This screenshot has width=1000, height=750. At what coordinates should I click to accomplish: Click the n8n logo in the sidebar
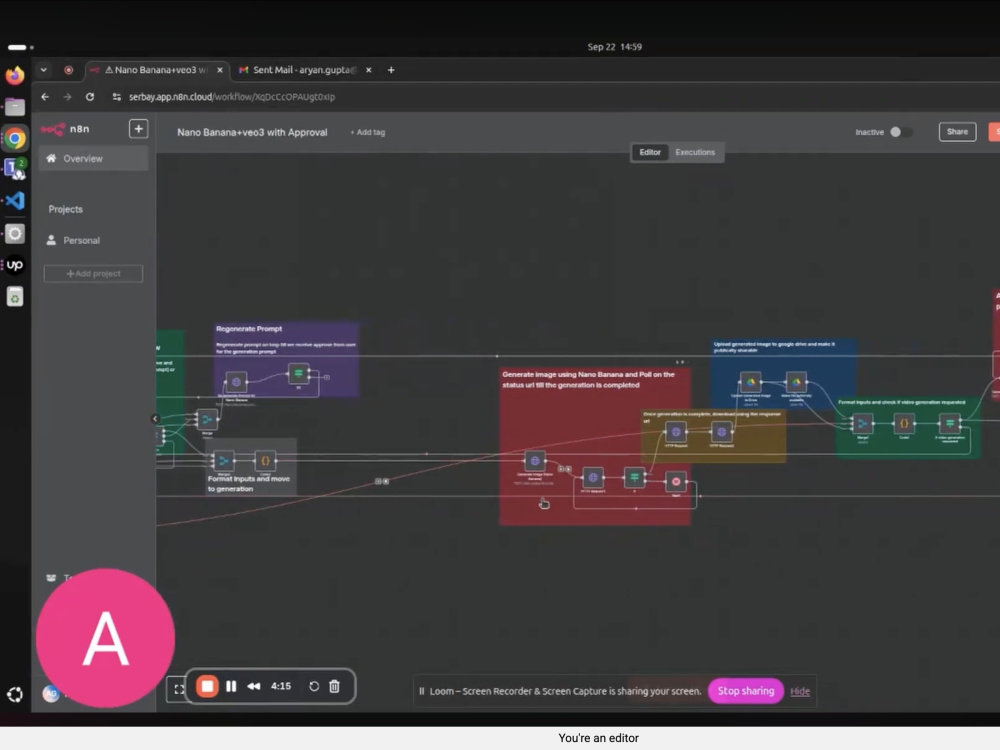click(x=65, y=129)
